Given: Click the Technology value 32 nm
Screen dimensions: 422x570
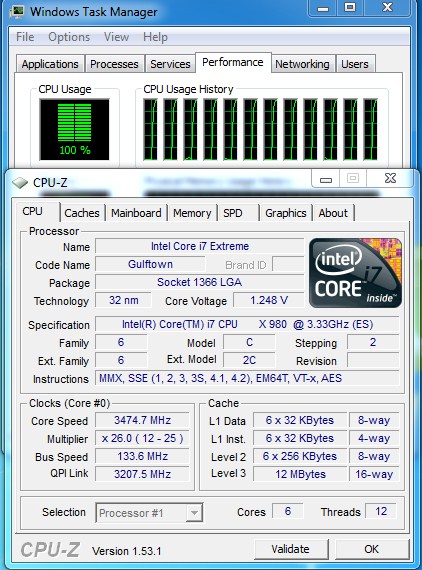Looking at the screenshot, I should pos(124,300).
